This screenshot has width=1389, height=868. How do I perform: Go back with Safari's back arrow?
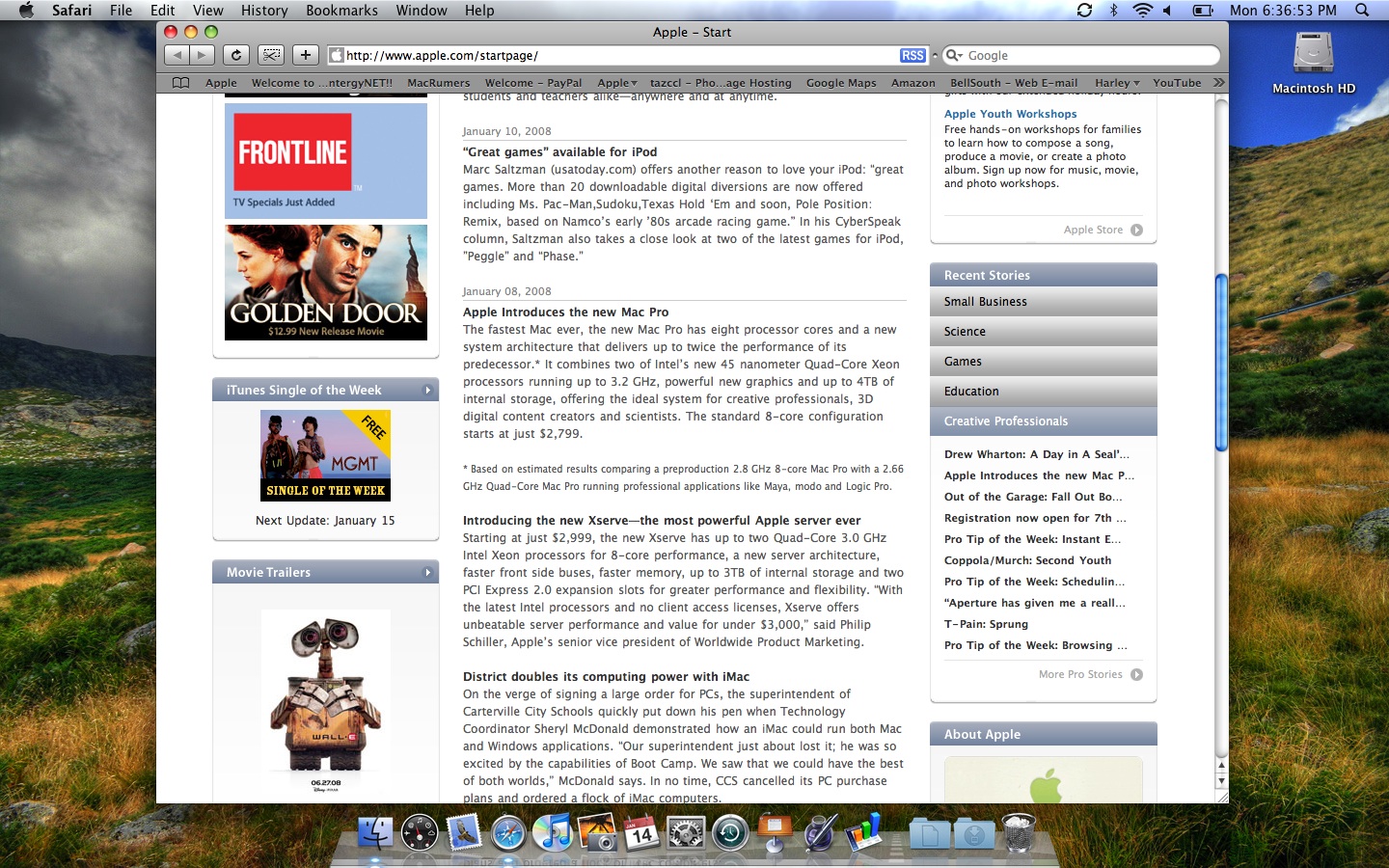177,55
